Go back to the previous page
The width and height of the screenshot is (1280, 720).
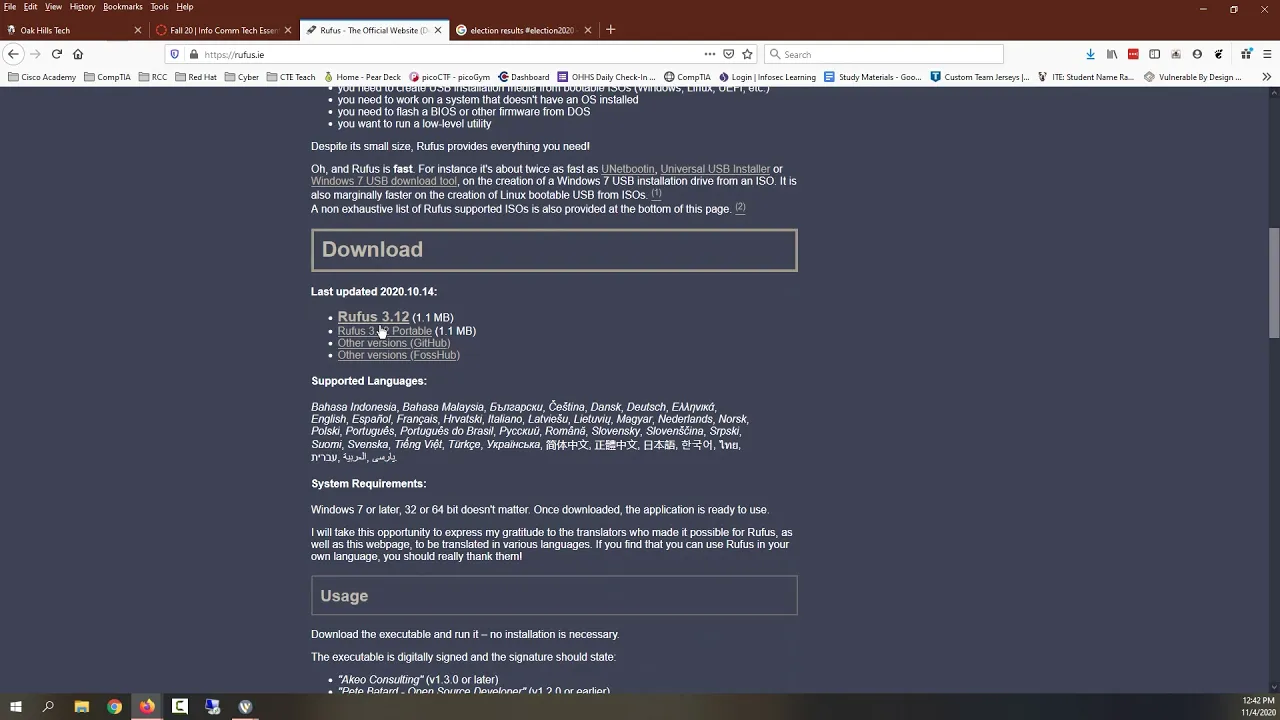pos(12,54)
